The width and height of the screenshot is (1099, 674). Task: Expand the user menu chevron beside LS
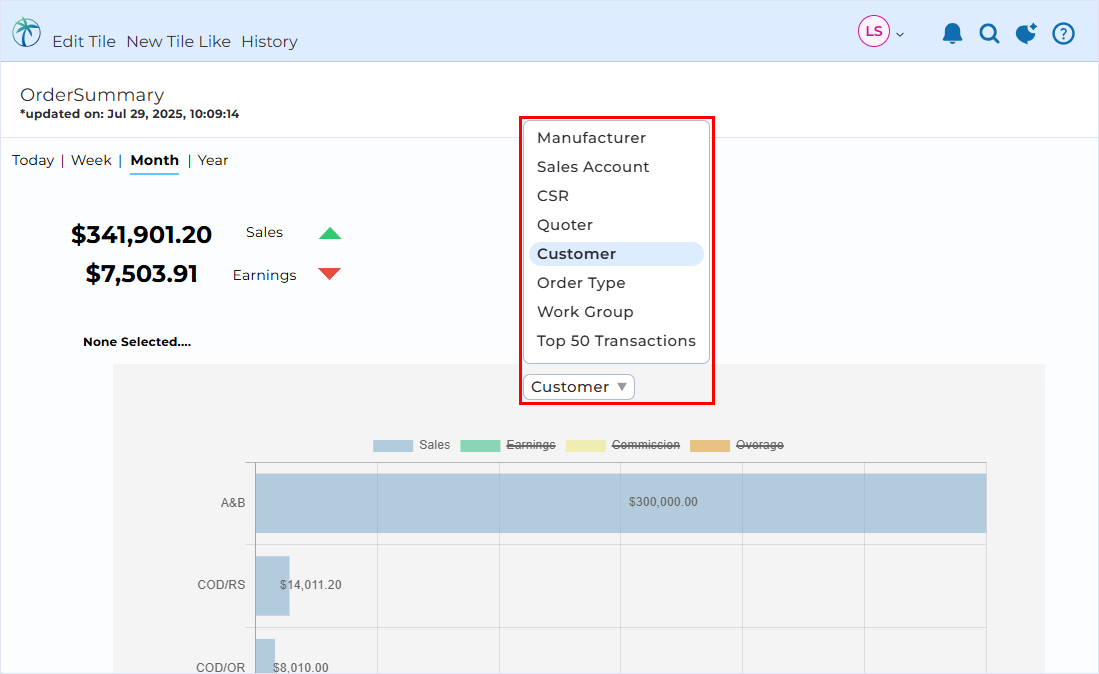coord(900,34)
